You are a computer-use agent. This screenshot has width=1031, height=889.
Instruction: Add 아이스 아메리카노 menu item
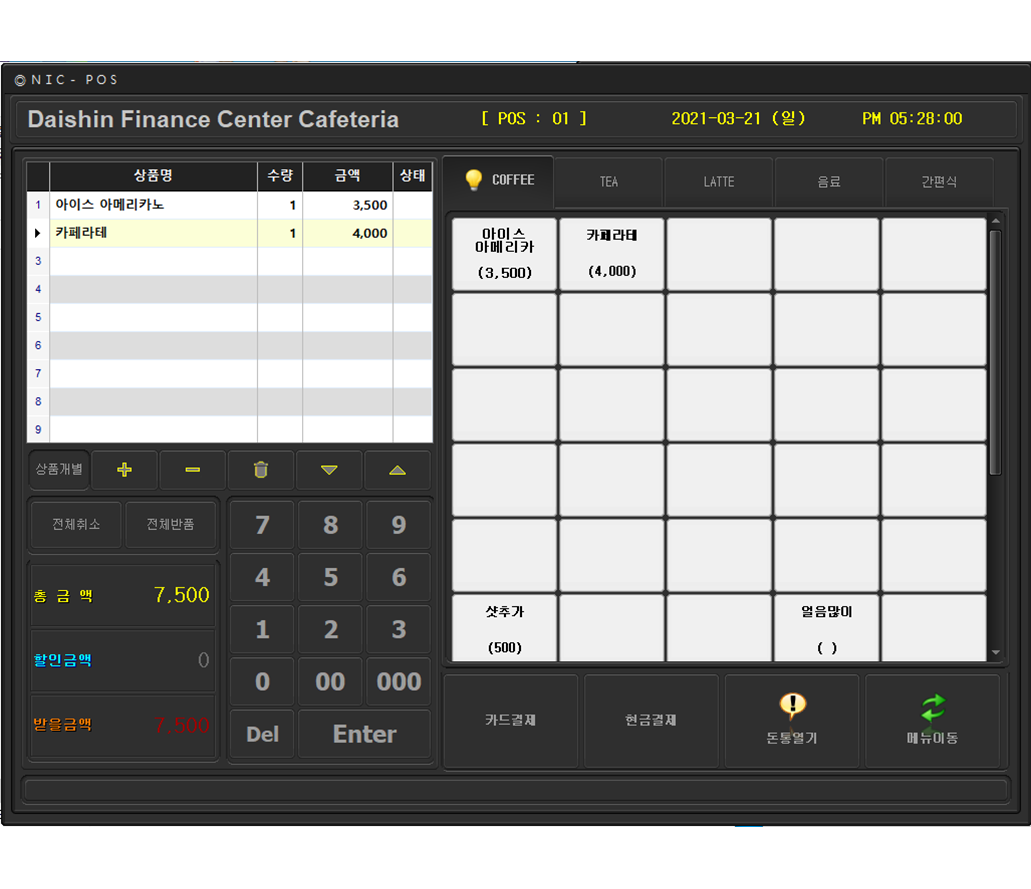tap(505, 254)
